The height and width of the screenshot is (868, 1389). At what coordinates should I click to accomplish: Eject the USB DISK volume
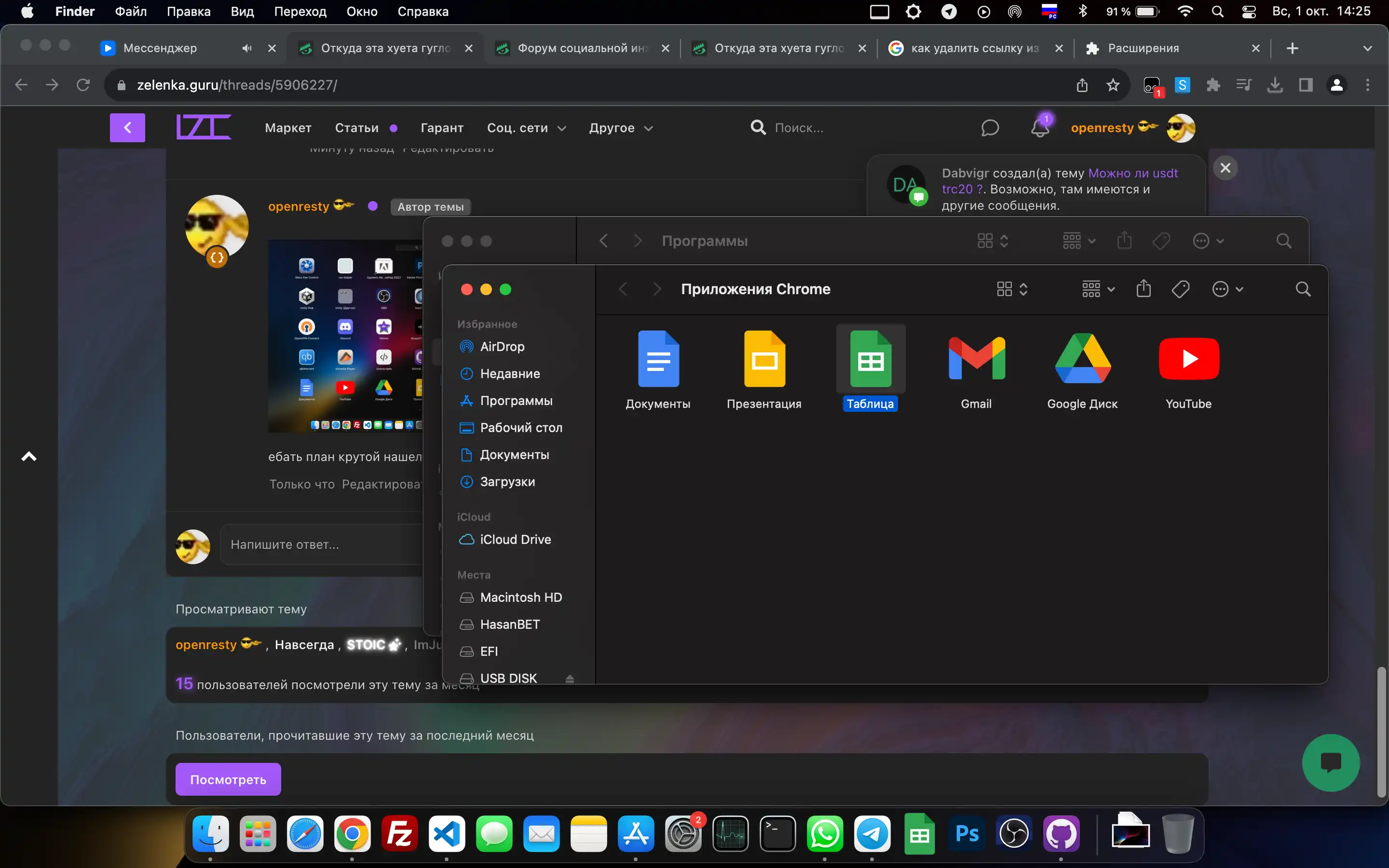(x=570, y=678)
